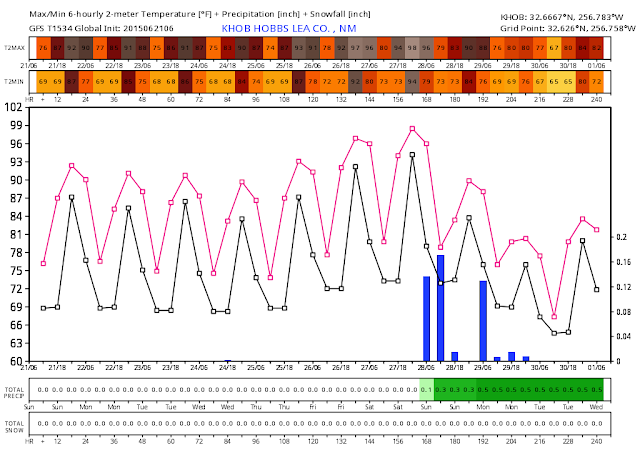The height and width of the screenshot is (465, 640).
Task: Select the 97 cell in T2MAX row
Action: [356, 48]
